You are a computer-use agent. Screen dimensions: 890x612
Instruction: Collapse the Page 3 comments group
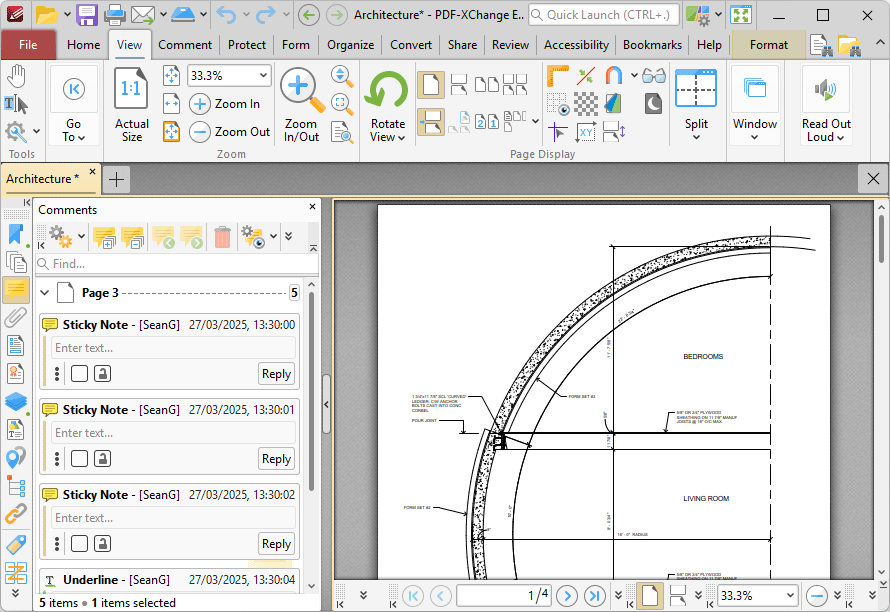tap(45, 293)
